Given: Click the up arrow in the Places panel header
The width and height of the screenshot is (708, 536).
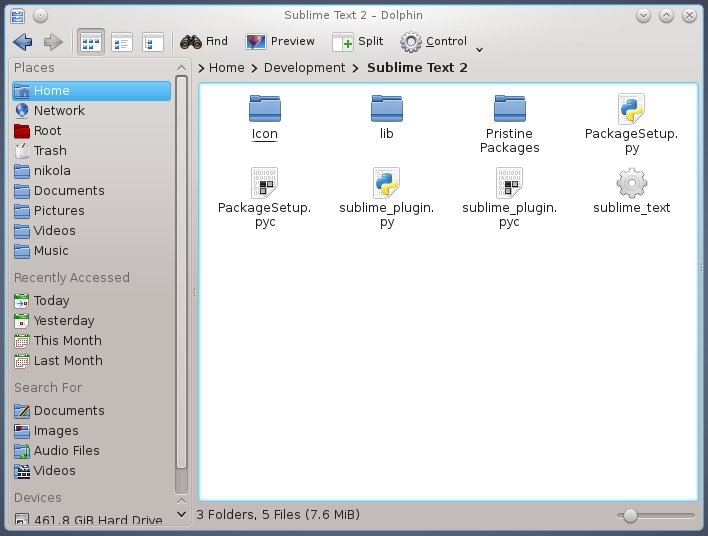Looking at the screenshot, I should (x=181, y=68).
